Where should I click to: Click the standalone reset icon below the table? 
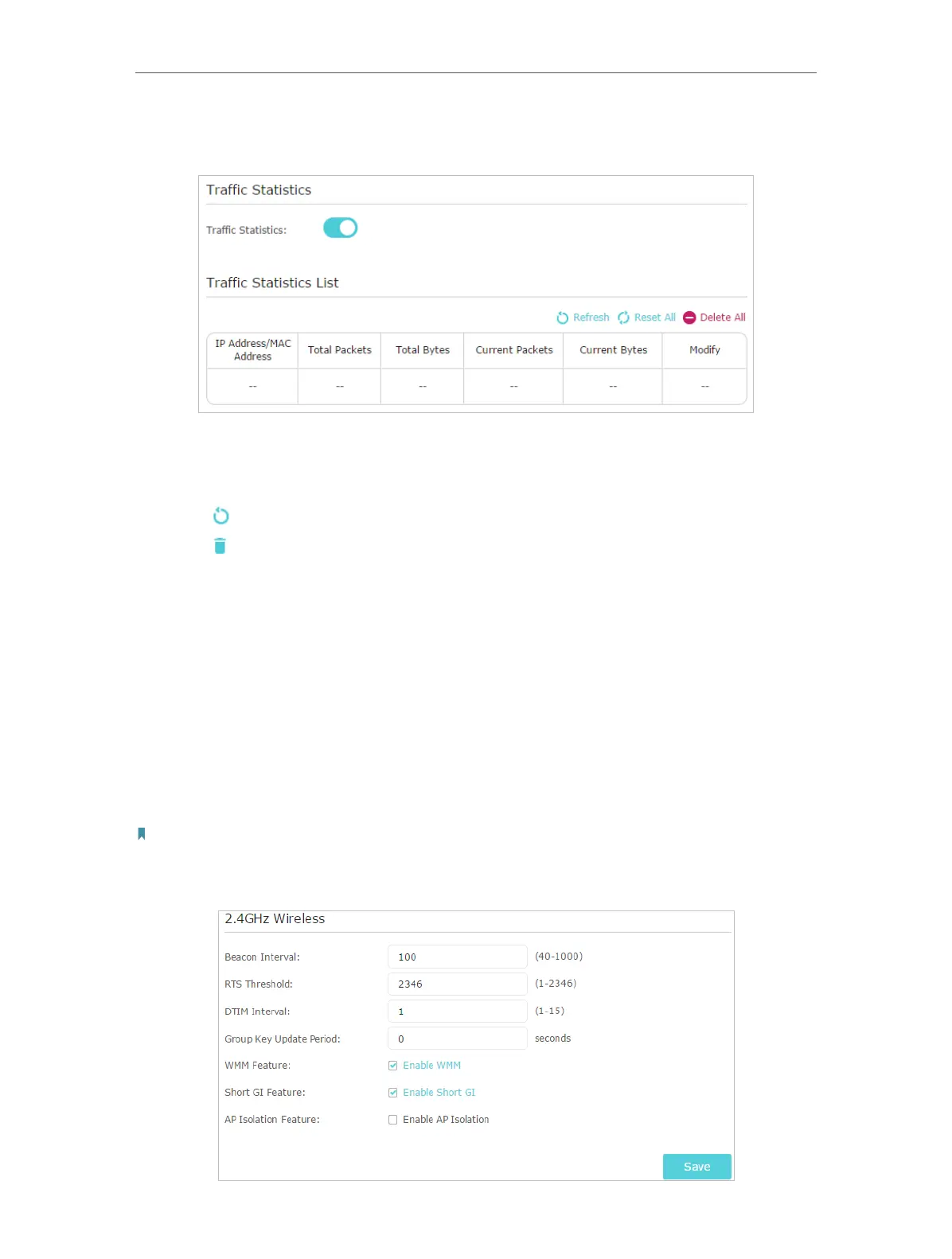[221, 516]
